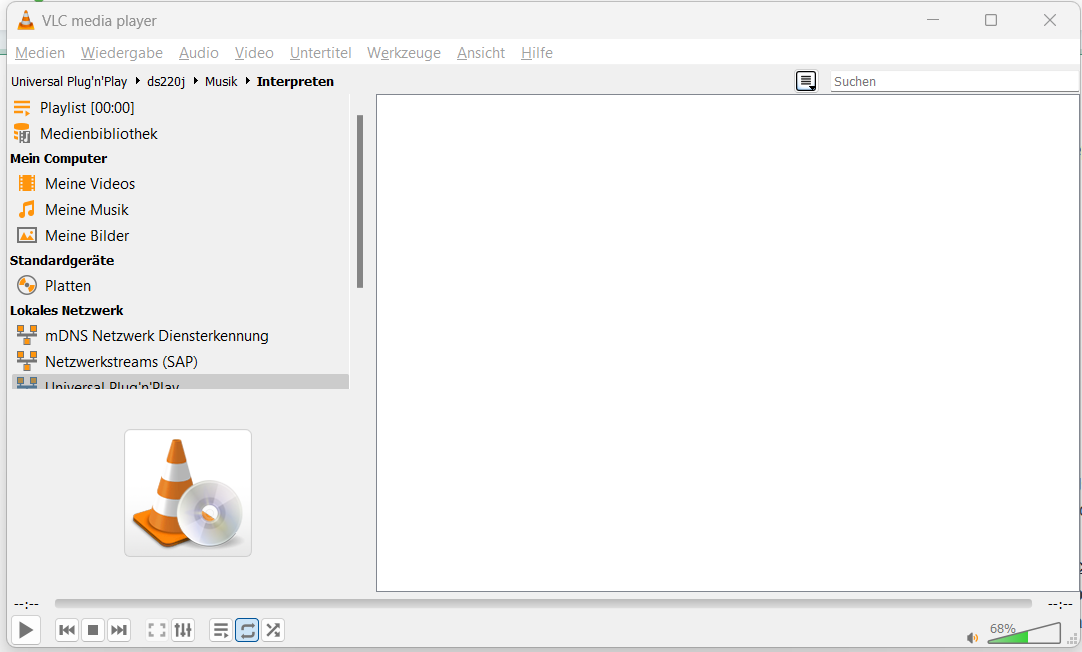
Task: Set volume using the volume slider
Action: pyautogui.click(x=1024, y=633)
